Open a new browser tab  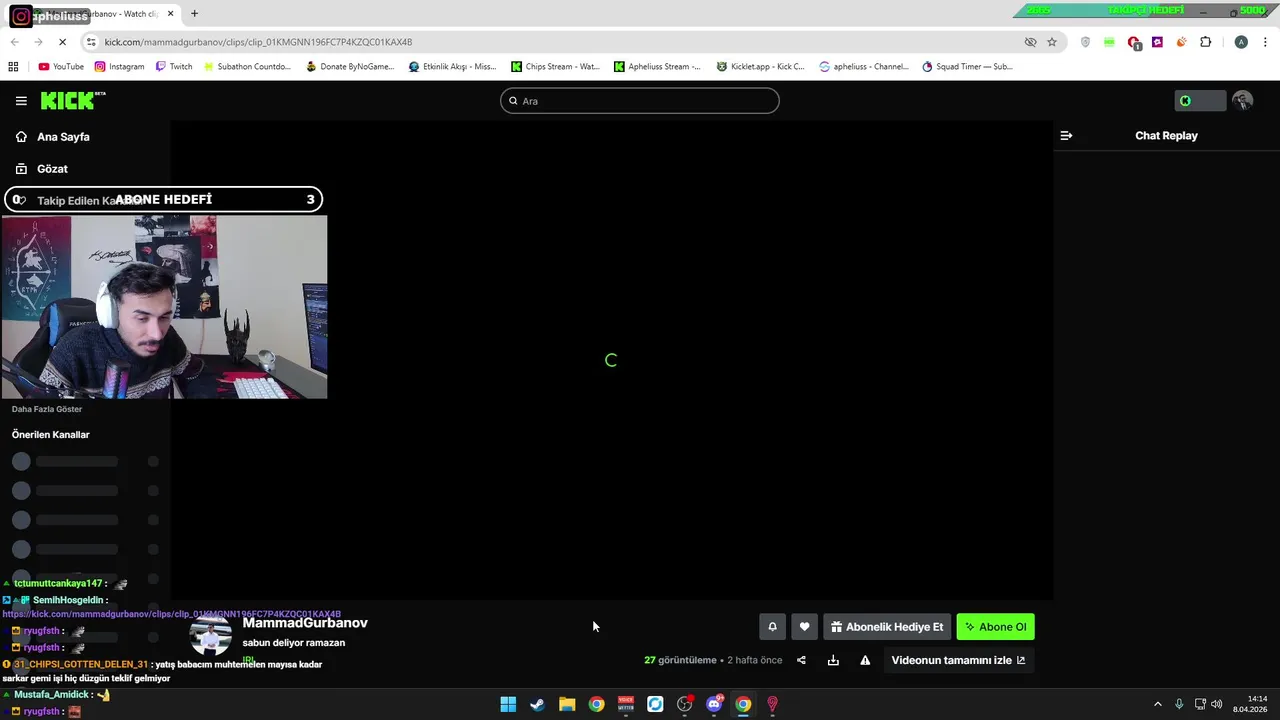click(x=194, y=14)
